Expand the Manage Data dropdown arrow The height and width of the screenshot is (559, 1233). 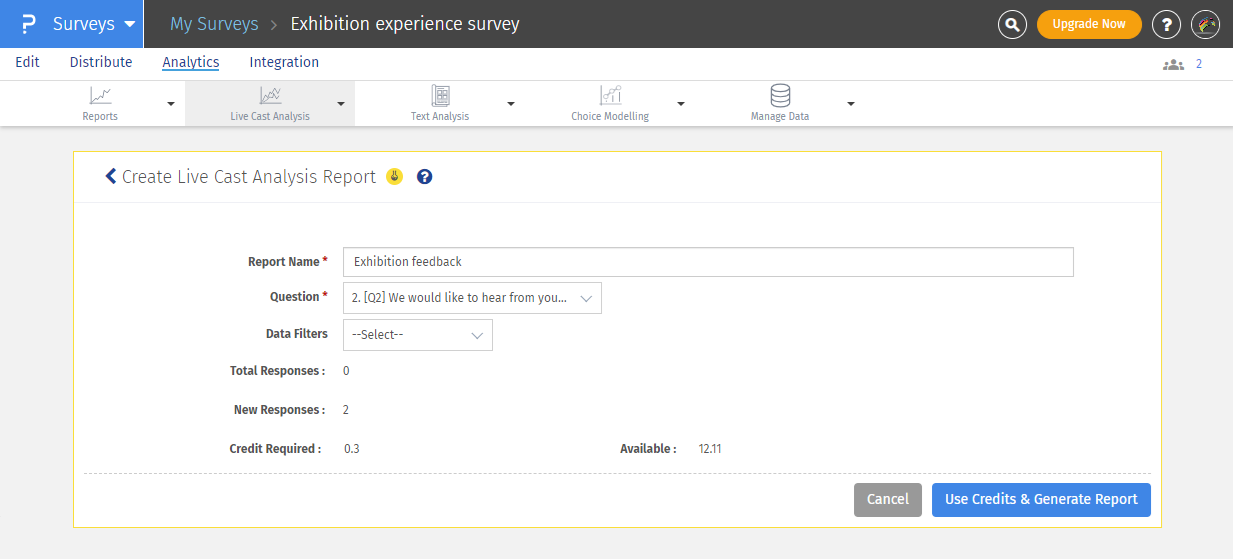pyautogui.click(x=851, y=103)
